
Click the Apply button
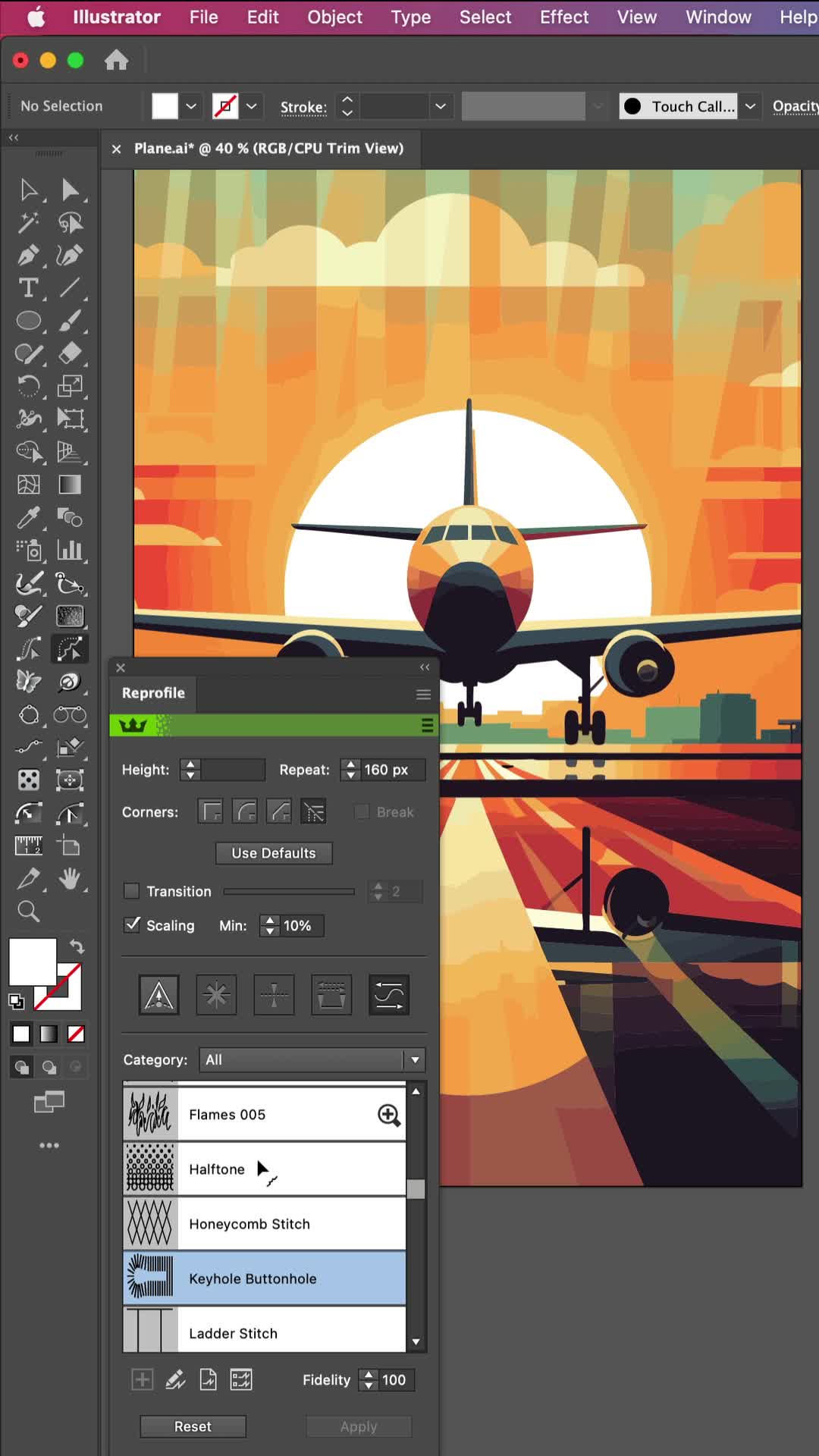coord(359,1426)
